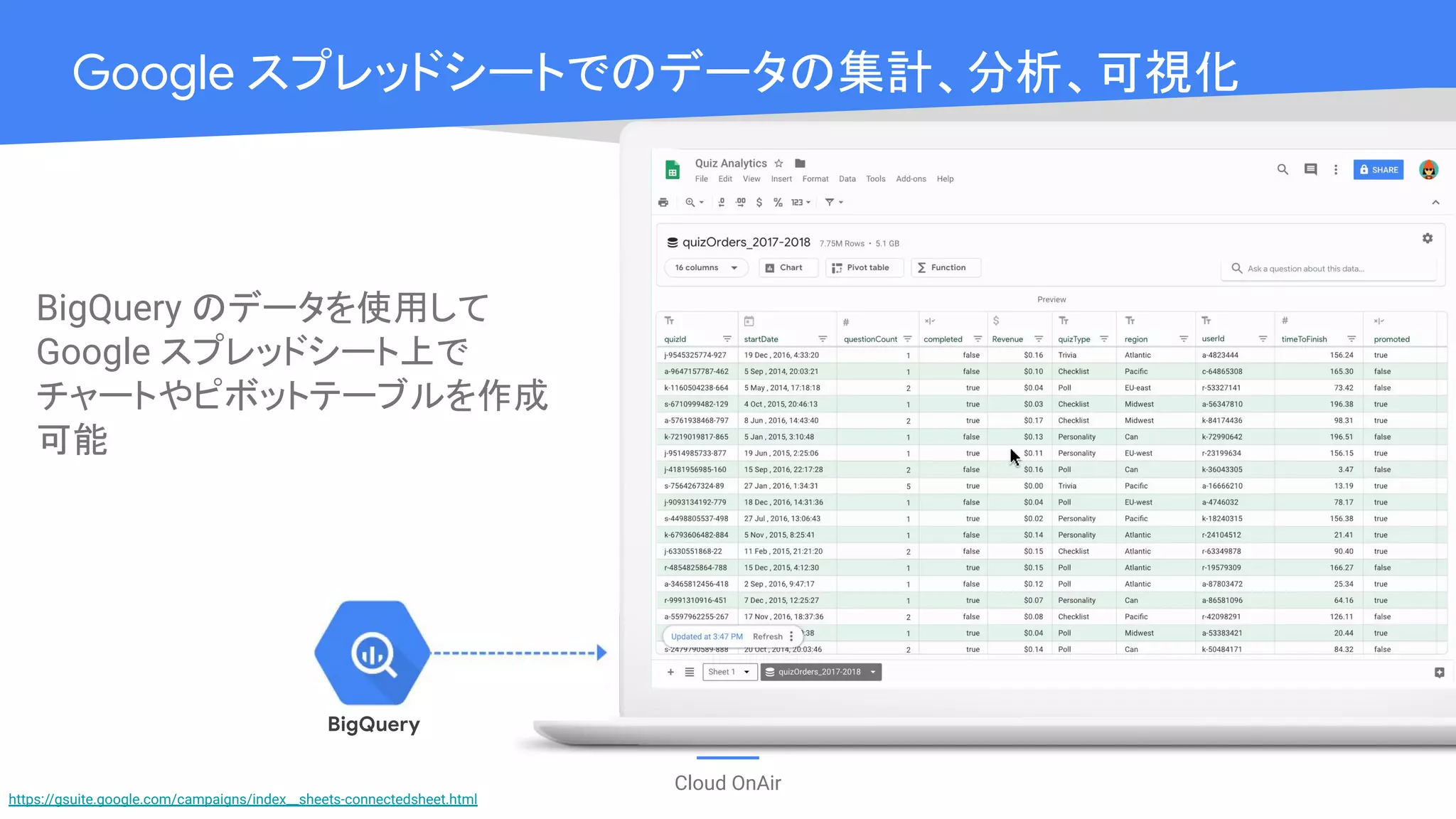1456x819 pixels.
Task: Apply currency format with the dollar icon
Action: click(759, 202)
